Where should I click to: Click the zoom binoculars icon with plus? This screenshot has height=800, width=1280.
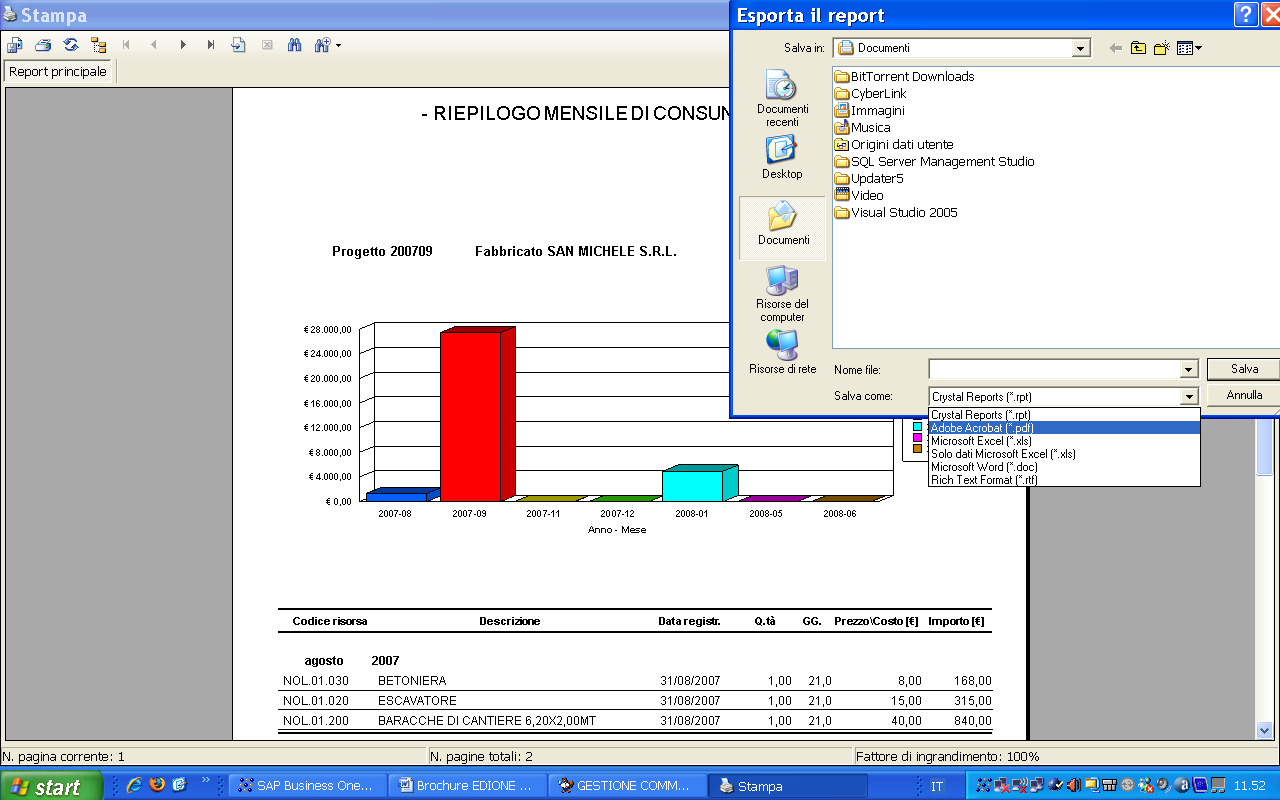coord(322,45)
